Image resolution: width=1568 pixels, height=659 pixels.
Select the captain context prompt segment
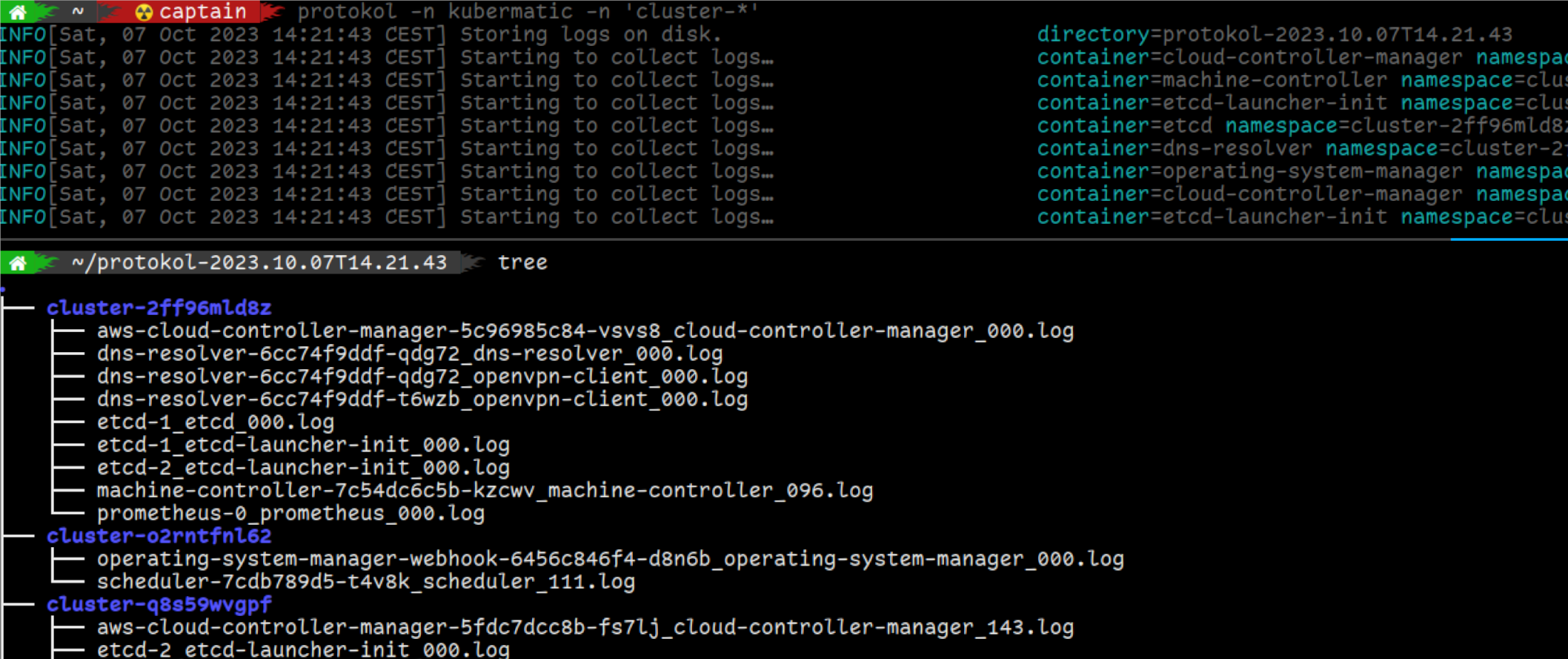click(193, 11)
